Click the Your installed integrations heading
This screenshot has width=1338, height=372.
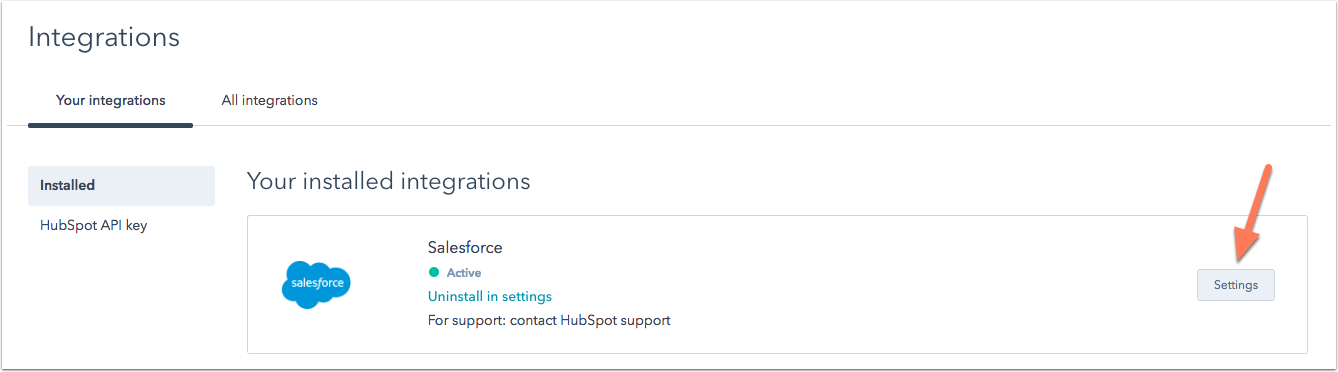(388, 182)
